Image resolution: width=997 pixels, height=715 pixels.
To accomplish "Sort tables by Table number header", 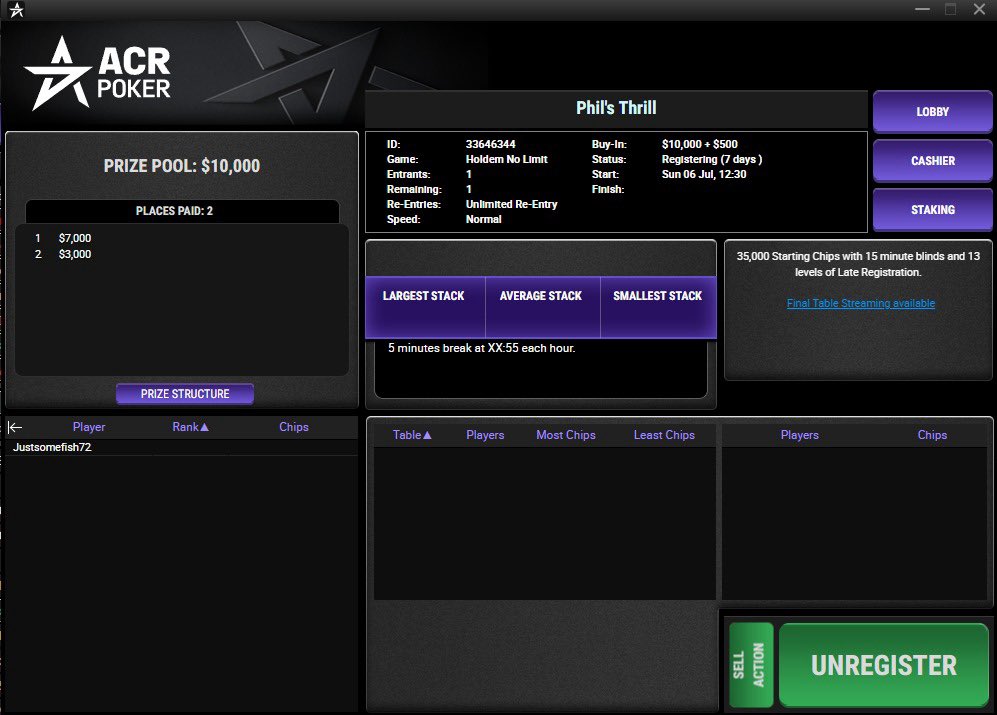I will coord(411,435).
